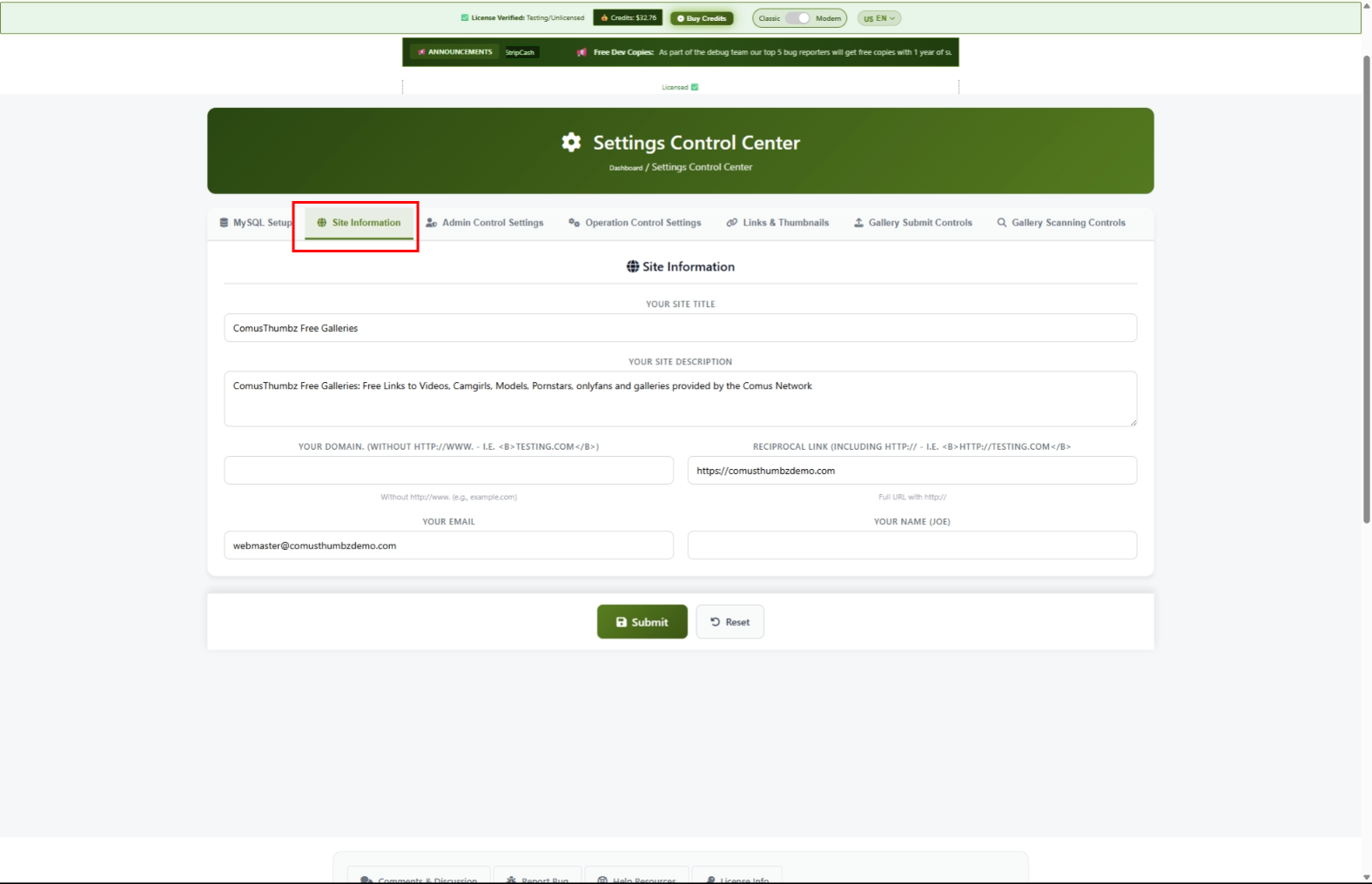Image resolution: width=1372 pixels, height=884 pixels.
Task: Open the US EN language dropdown
Action: click(x=878, y=18)
